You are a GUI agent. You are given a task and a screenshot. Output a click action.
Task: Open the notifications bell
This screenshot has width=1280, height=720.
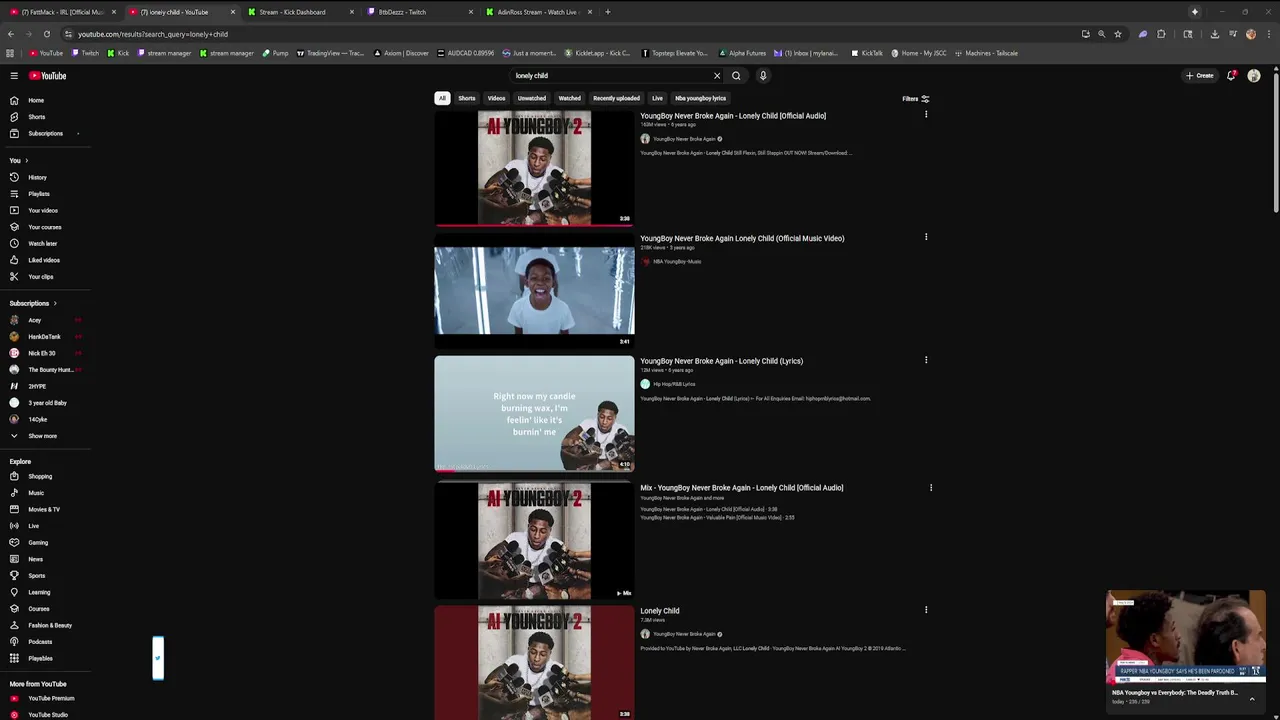(1231, 76)
